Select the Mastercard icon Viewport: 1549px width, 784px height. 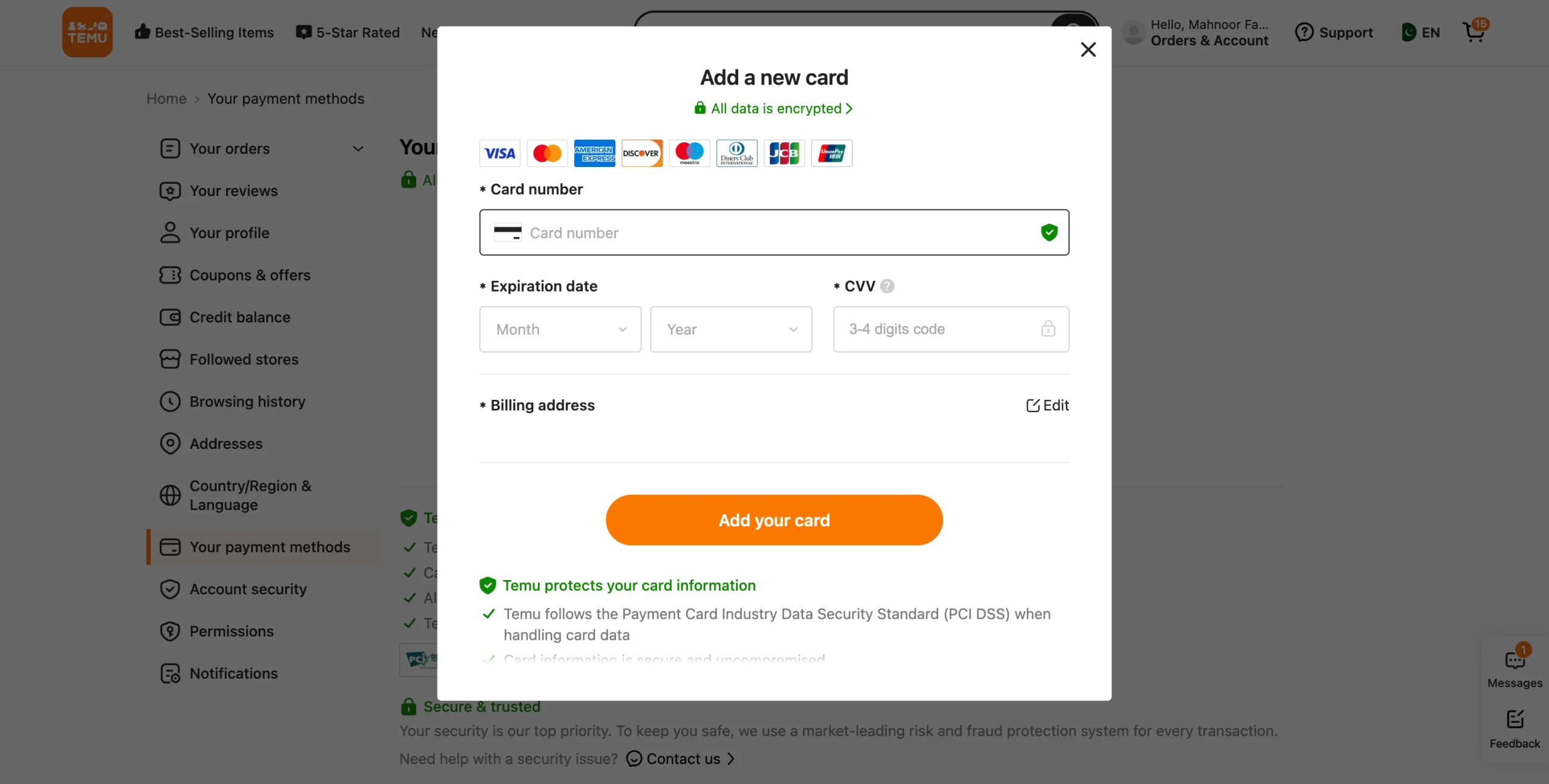tap(546, 153)
